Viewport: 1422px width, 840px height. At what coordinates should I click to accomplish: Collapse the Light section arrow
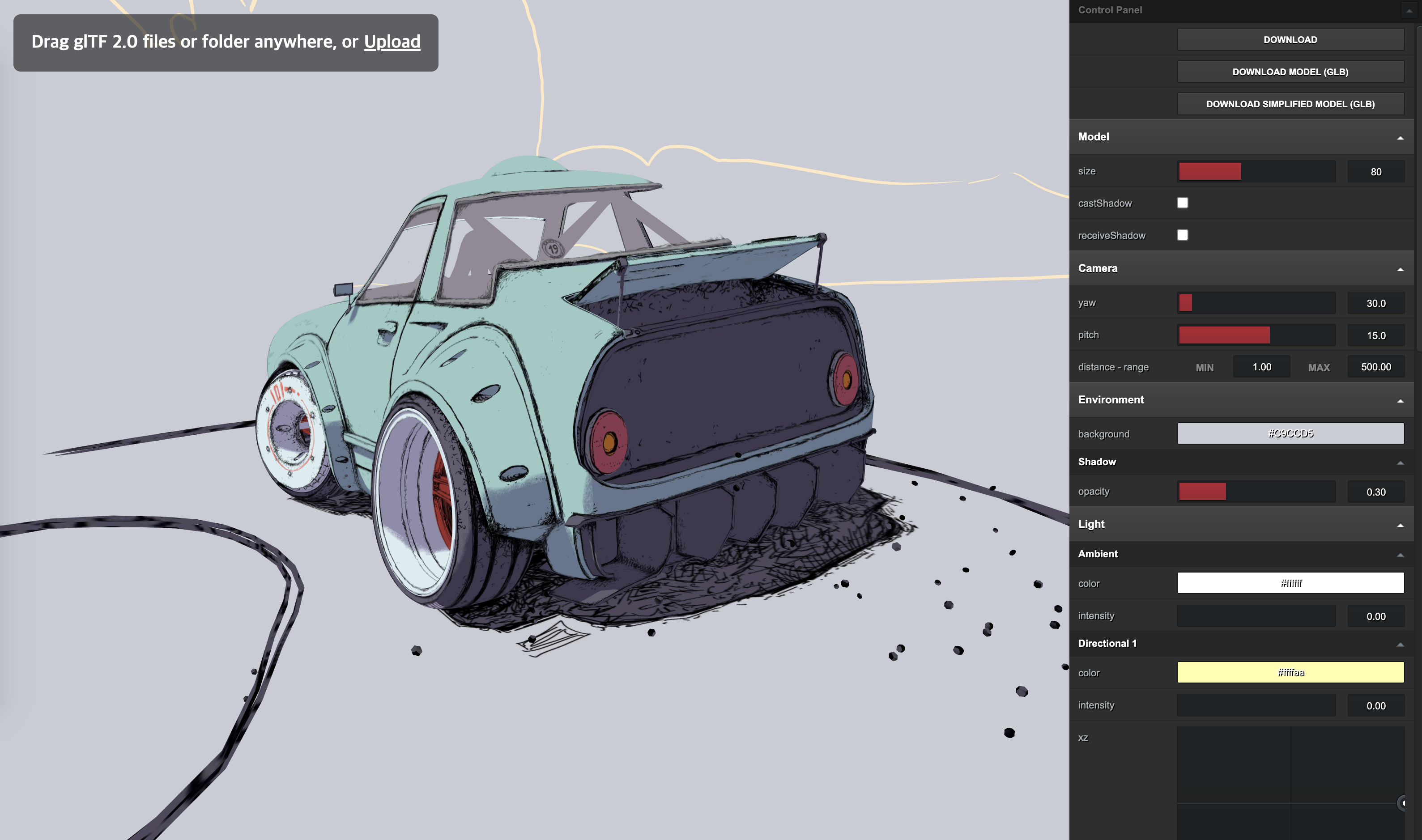click(1400, 525)
